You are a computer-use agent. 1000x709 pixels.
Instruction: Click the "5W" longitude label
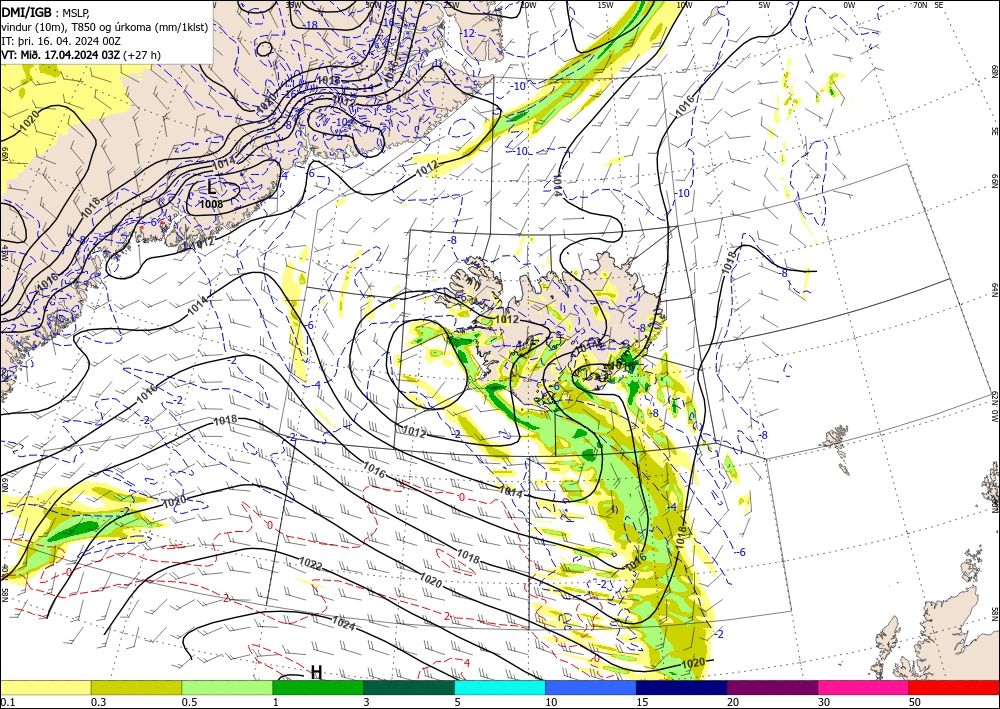pos(764,5)
